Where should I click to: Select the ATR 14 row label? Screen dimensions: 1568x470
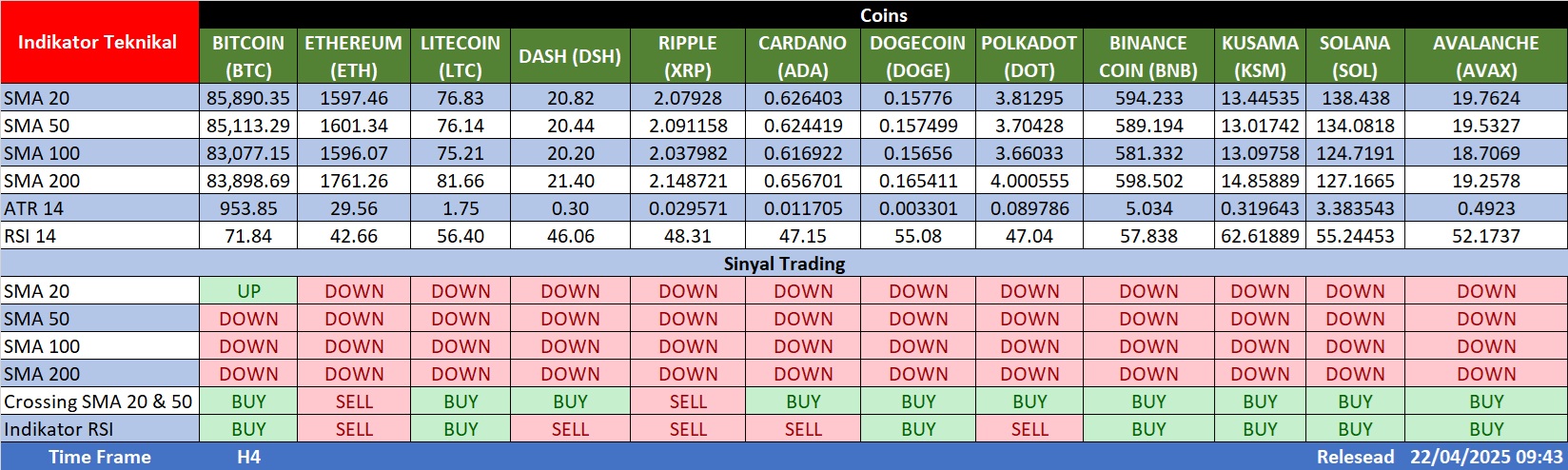[34, 208]
